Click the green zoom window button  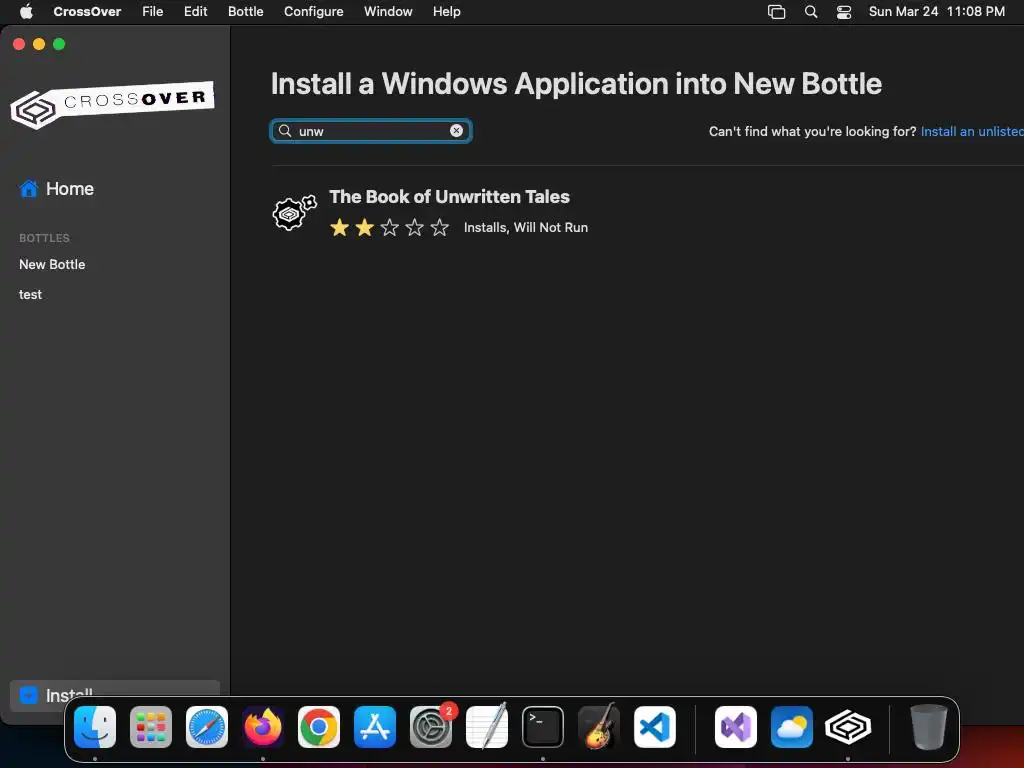coord(59,44)
